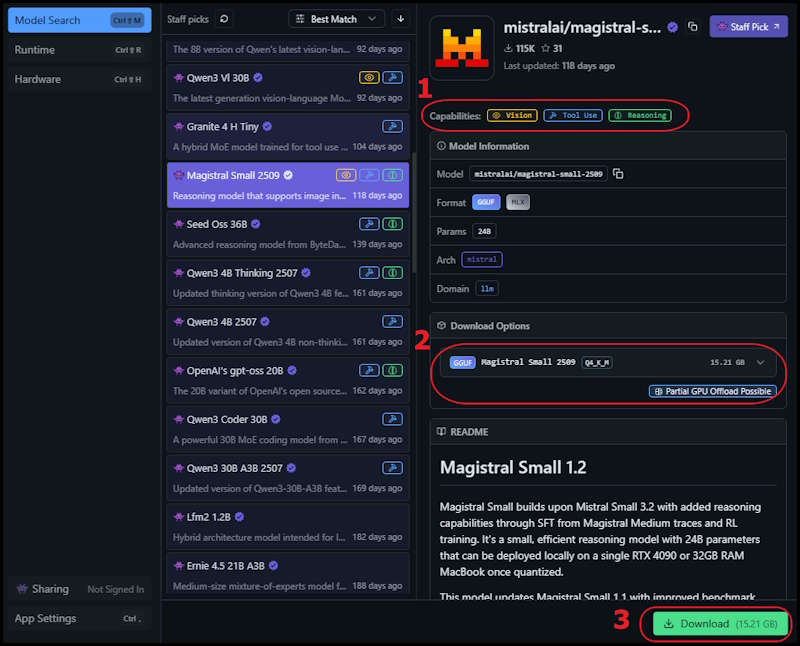This screenshot has height=646, width=800.
Task: Click the Download (15.21 GB) button
Action: pyautogui.click(x=720, y=624)
